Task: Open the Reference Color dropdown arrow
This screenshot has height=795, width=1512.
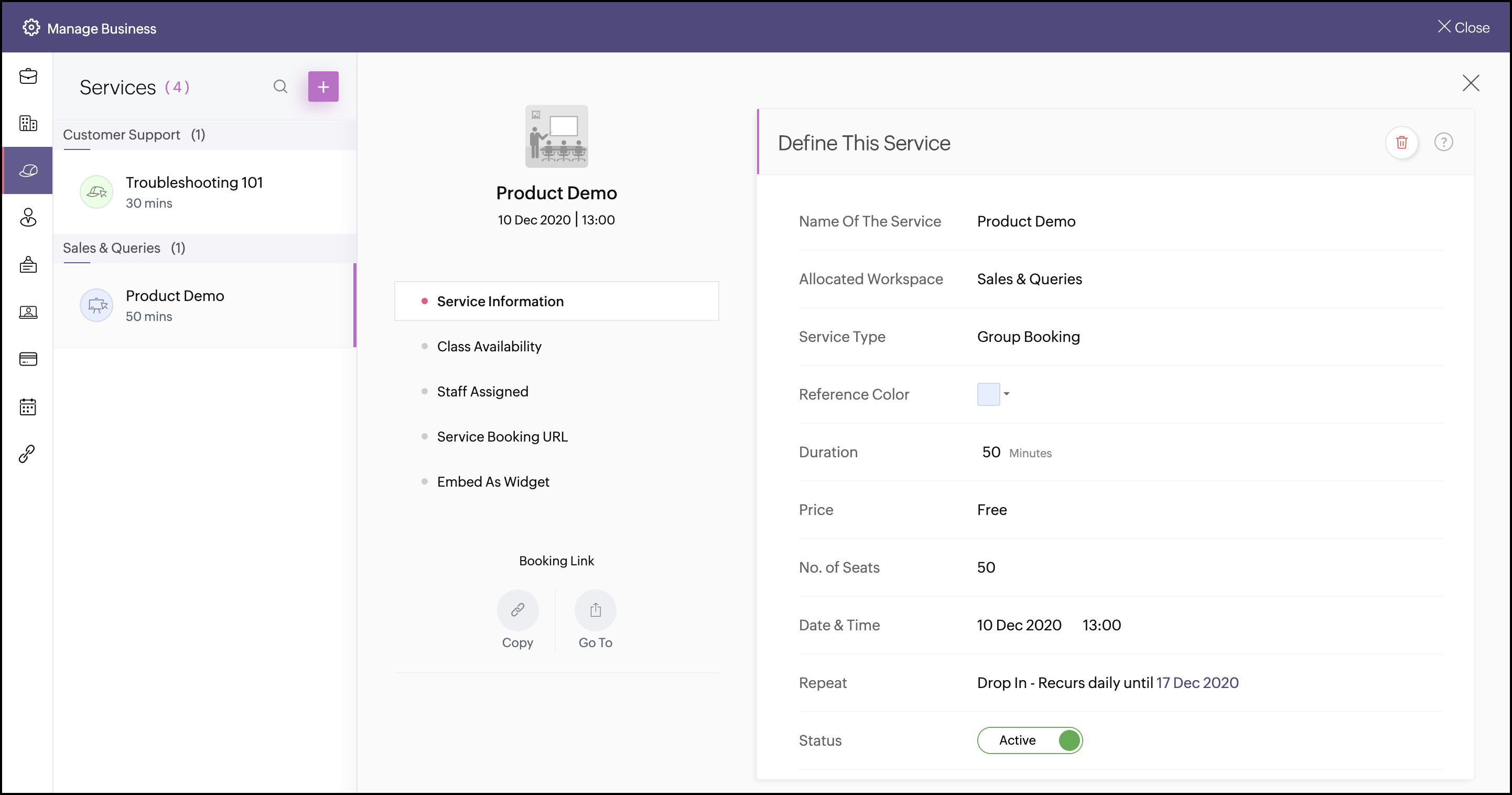Action: pos(1007,394)
